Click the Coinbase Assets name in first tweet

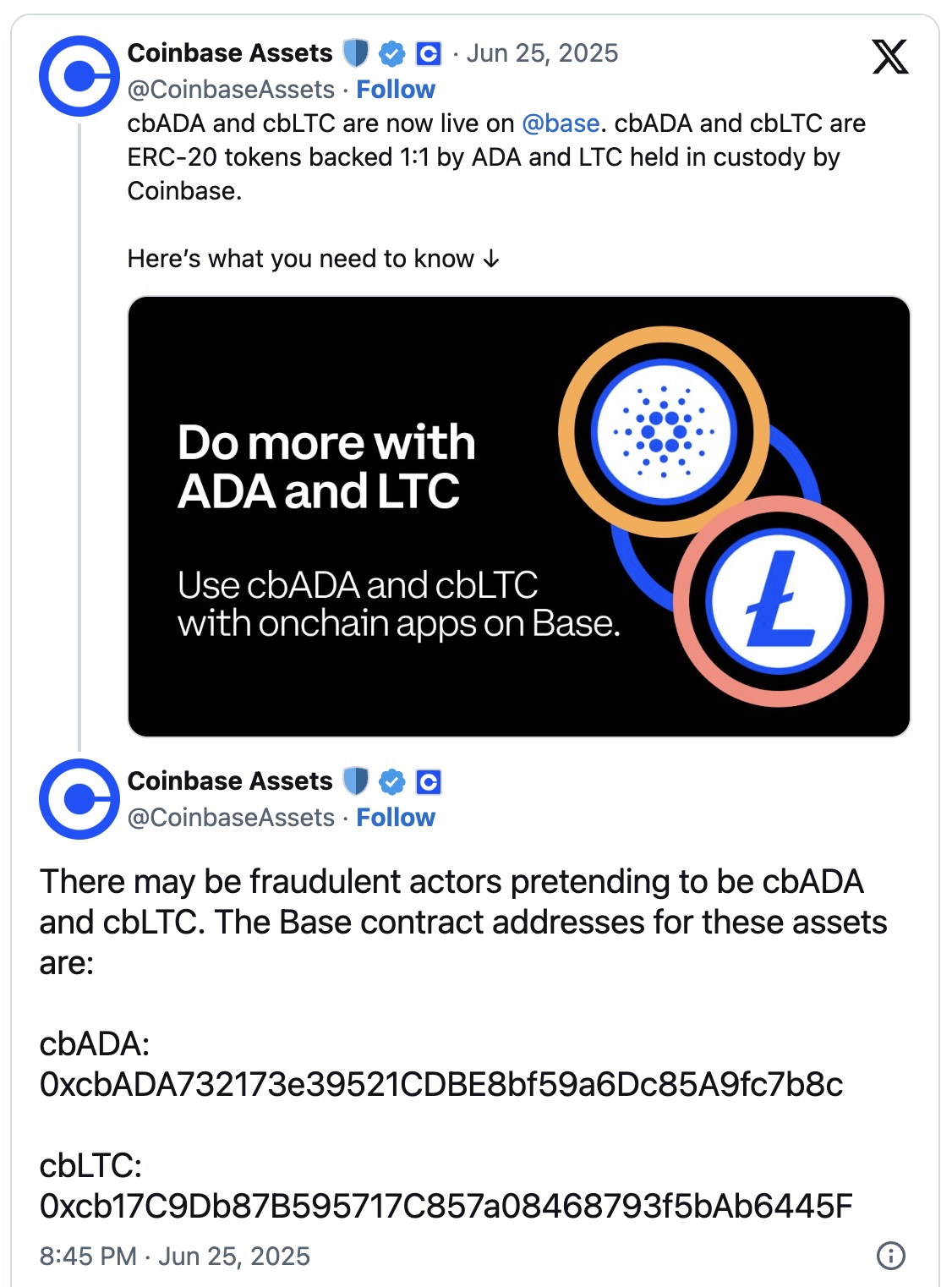tap(230, 53)
